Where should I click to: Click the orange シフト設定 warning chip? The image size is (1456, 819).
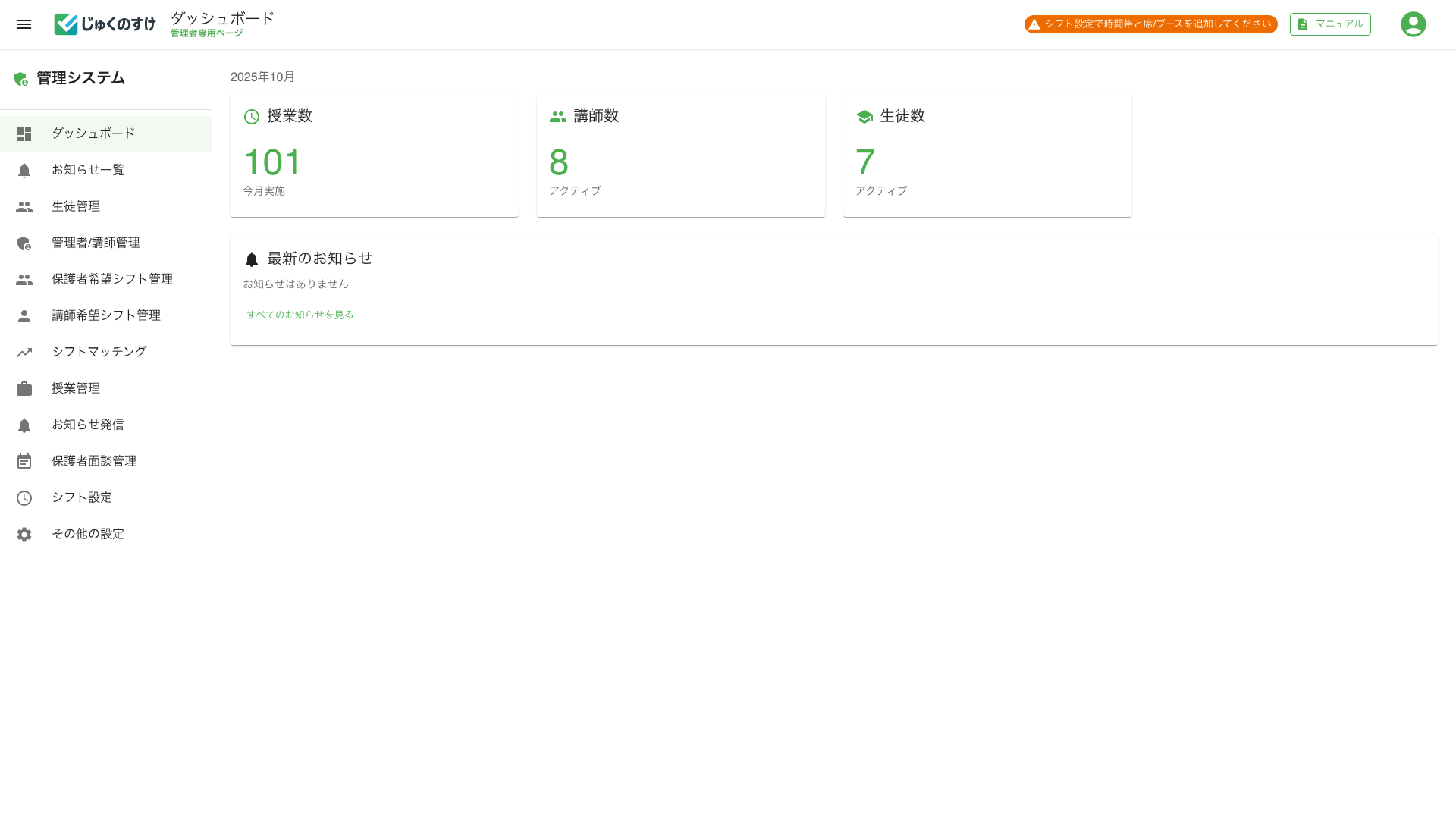(x=1150, y=24)
